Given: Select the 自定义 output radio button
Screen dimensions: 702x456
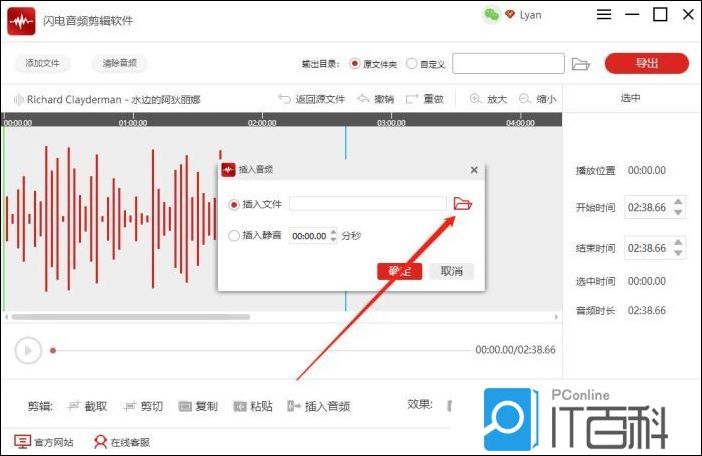Looking at the screenshot, I should (411, 64).
